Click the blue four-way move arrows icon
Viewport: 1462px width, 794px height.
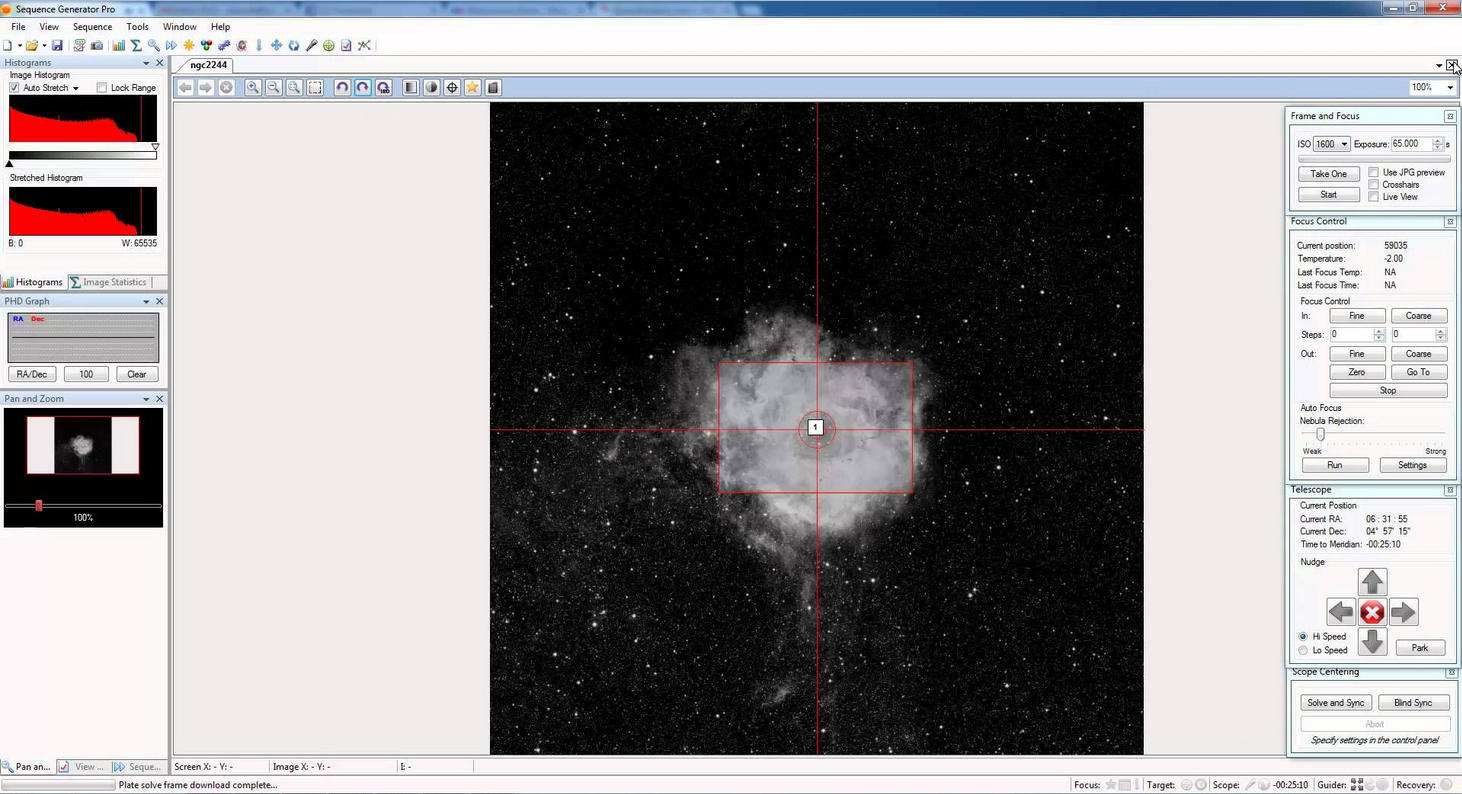[x=276, y=45]
